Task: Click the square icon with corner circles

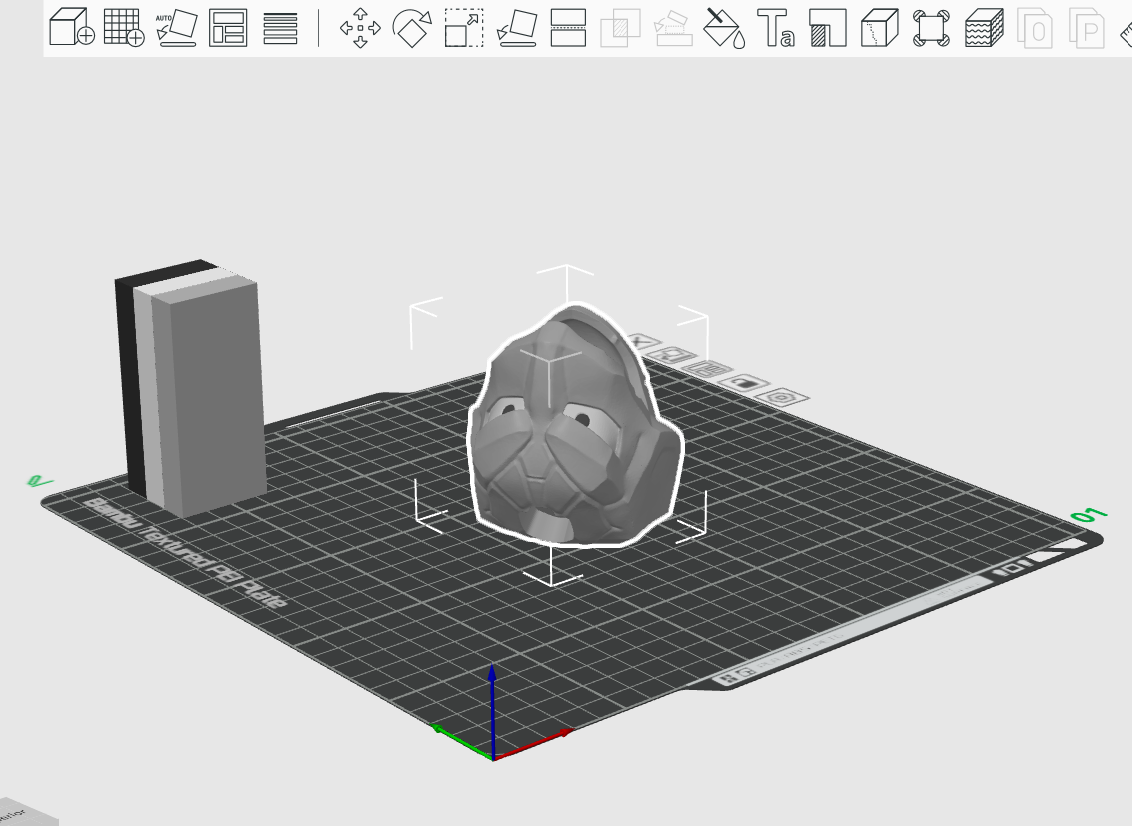Action: coord(931,27)
